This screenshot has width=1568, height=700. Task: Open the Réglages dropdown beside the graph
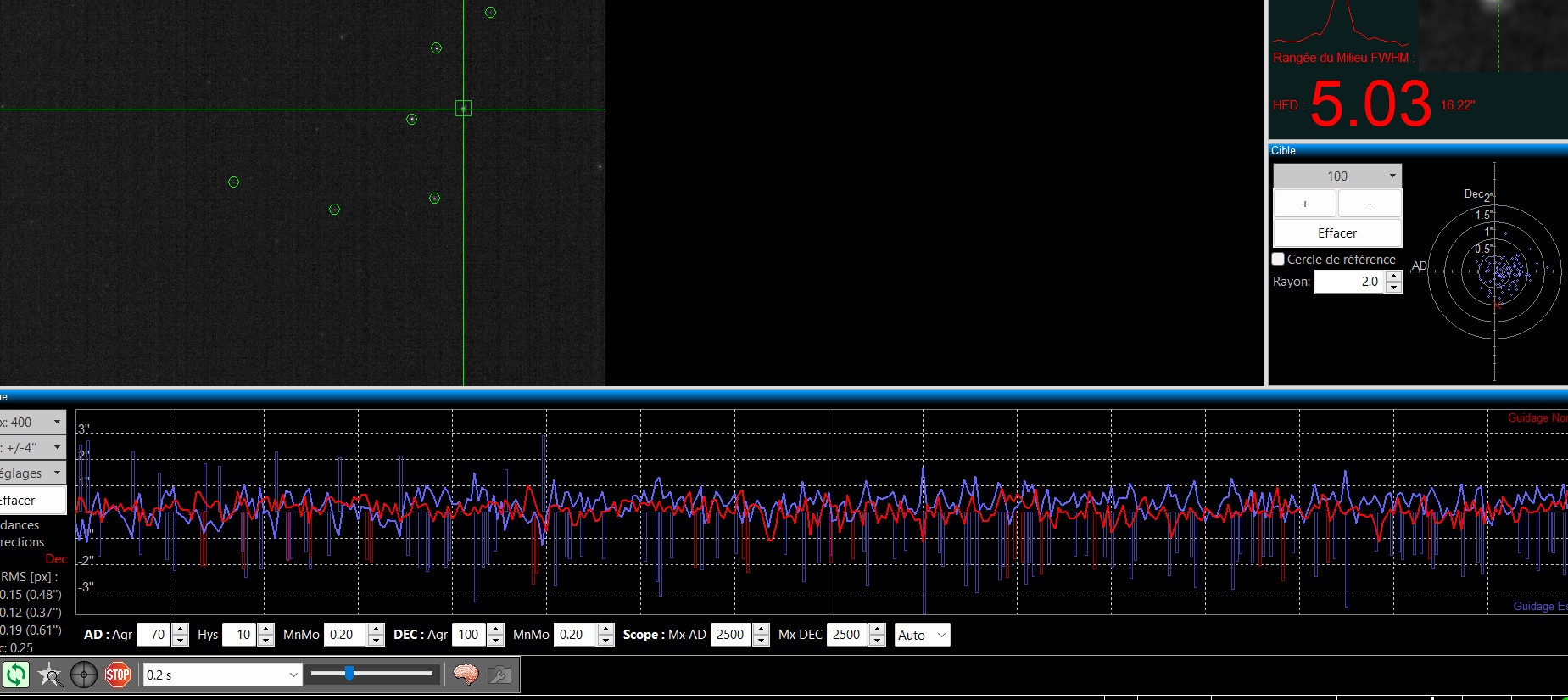(x=32, y=473)
